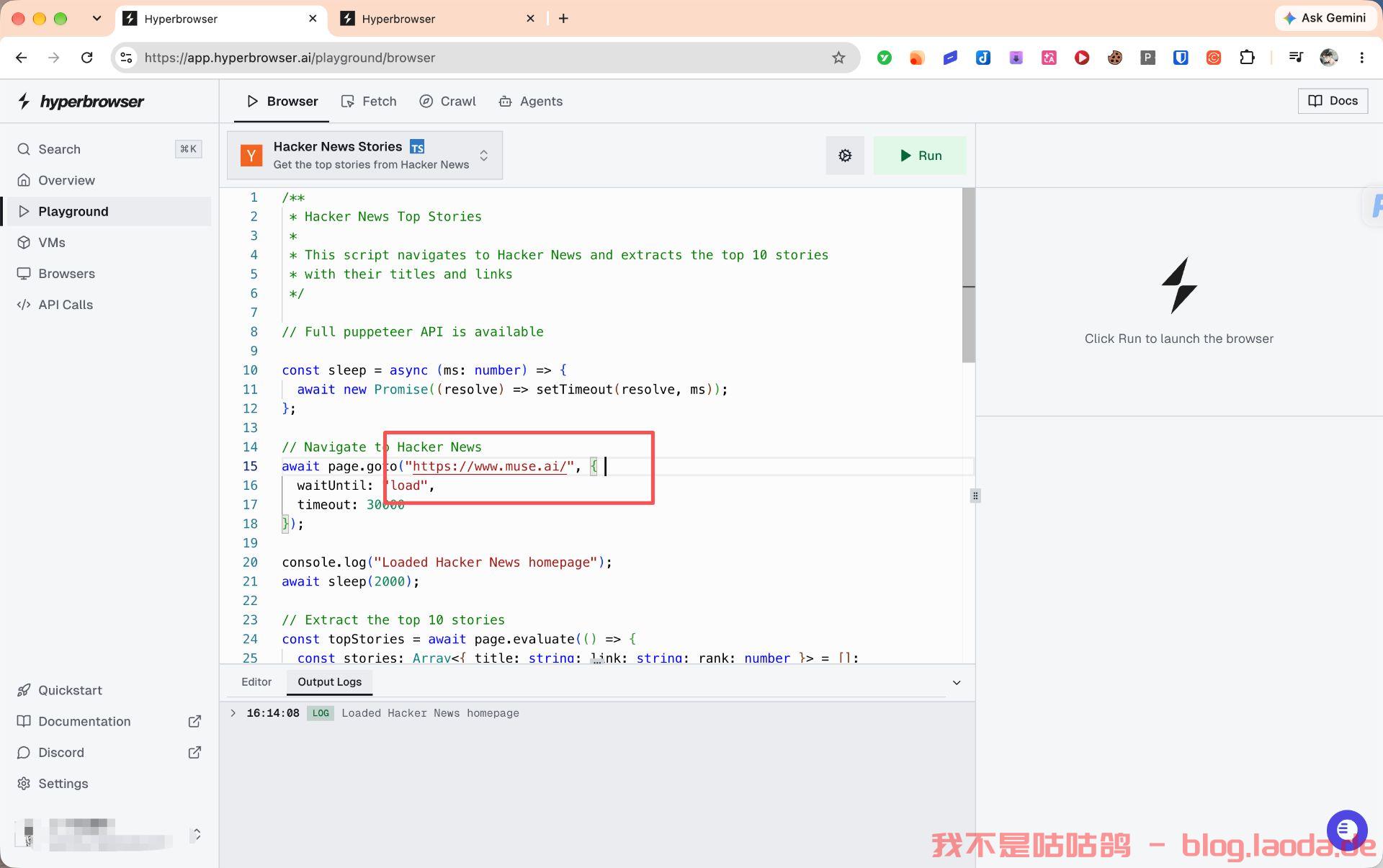Reload the browser page
This screenshot has width=1383, height=868.
point(87,58)
